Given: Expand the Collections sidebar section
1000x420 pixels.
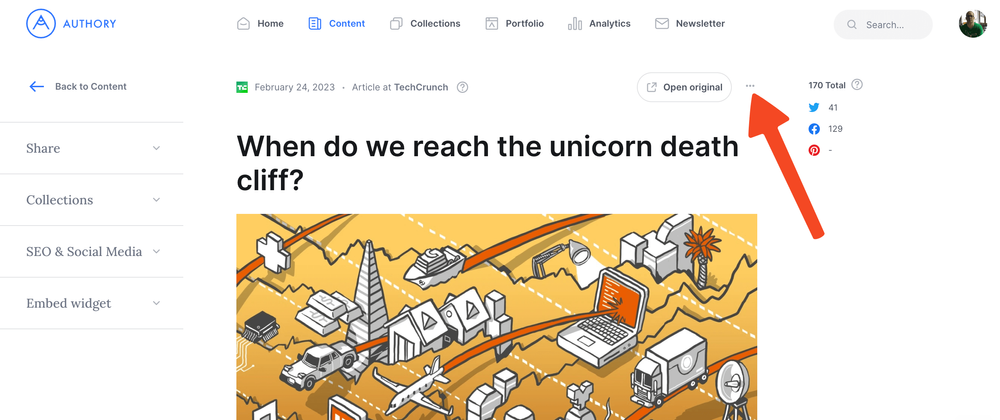Looking at the screenshot, I should pos(92,200).
